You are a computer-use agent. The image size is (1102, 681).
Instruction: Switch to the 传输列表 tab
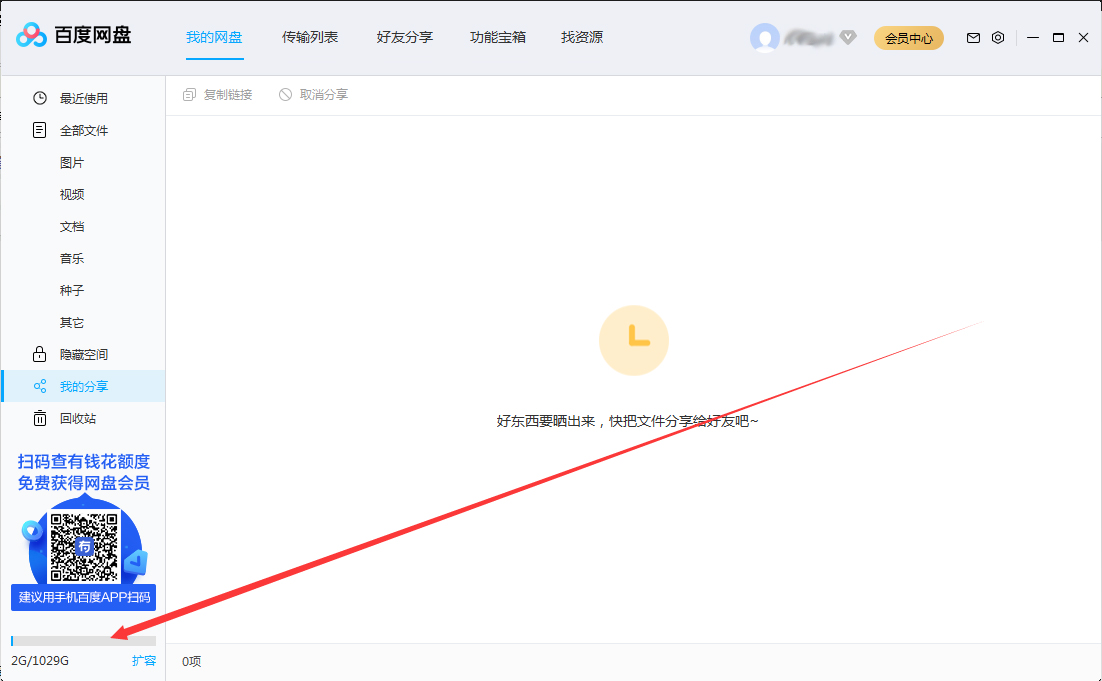pyautogui.click(x=310, y=37)
